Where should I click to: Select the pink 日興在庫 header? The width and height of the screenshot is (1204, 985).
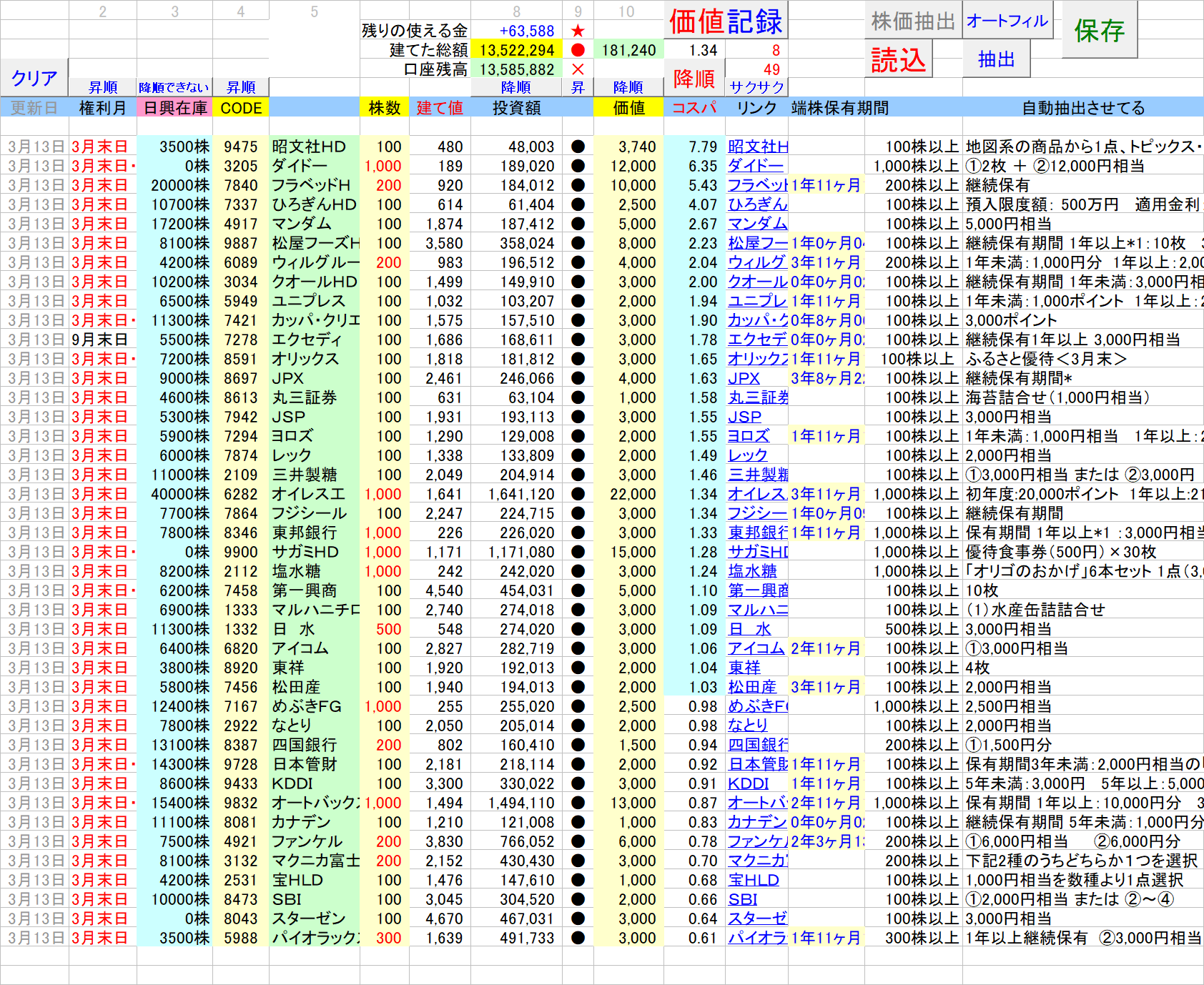pos(175,108)
